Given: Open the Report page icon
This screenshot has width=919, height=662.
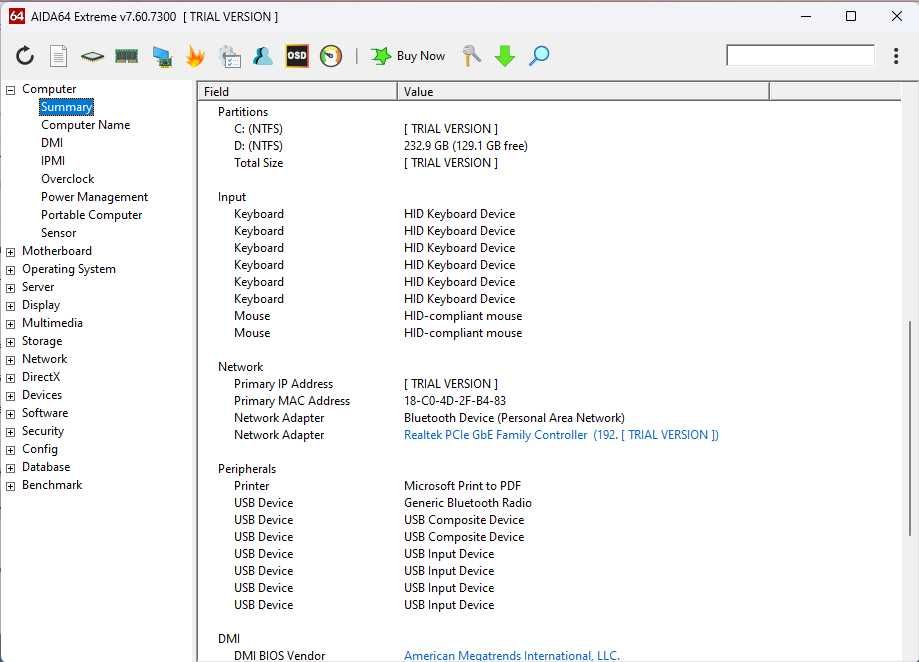Looking at the screenshot, I should pyautogui.click(x=59, y=56).
